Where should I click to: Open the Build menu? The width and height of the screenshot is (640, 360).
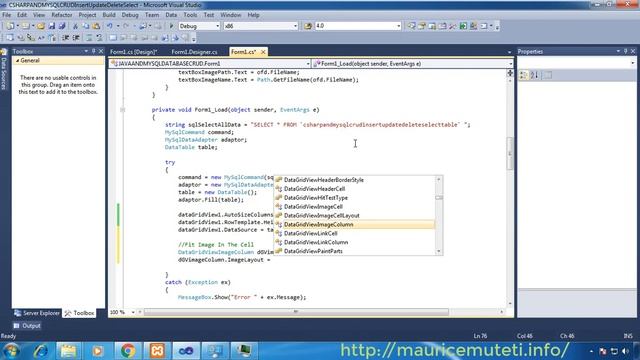(109, 15)
